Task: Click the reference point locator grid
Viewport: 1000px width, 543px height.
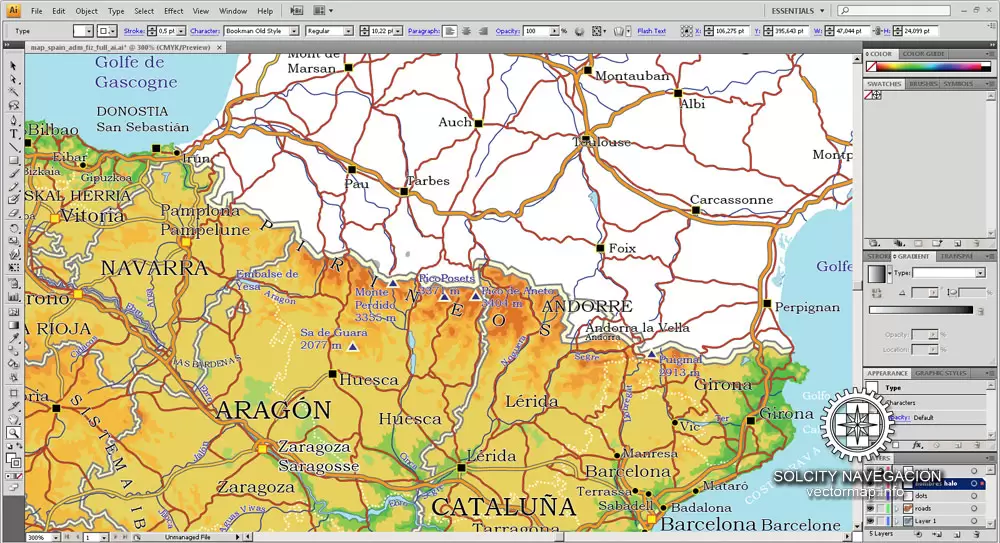Action: click(686, 31)
